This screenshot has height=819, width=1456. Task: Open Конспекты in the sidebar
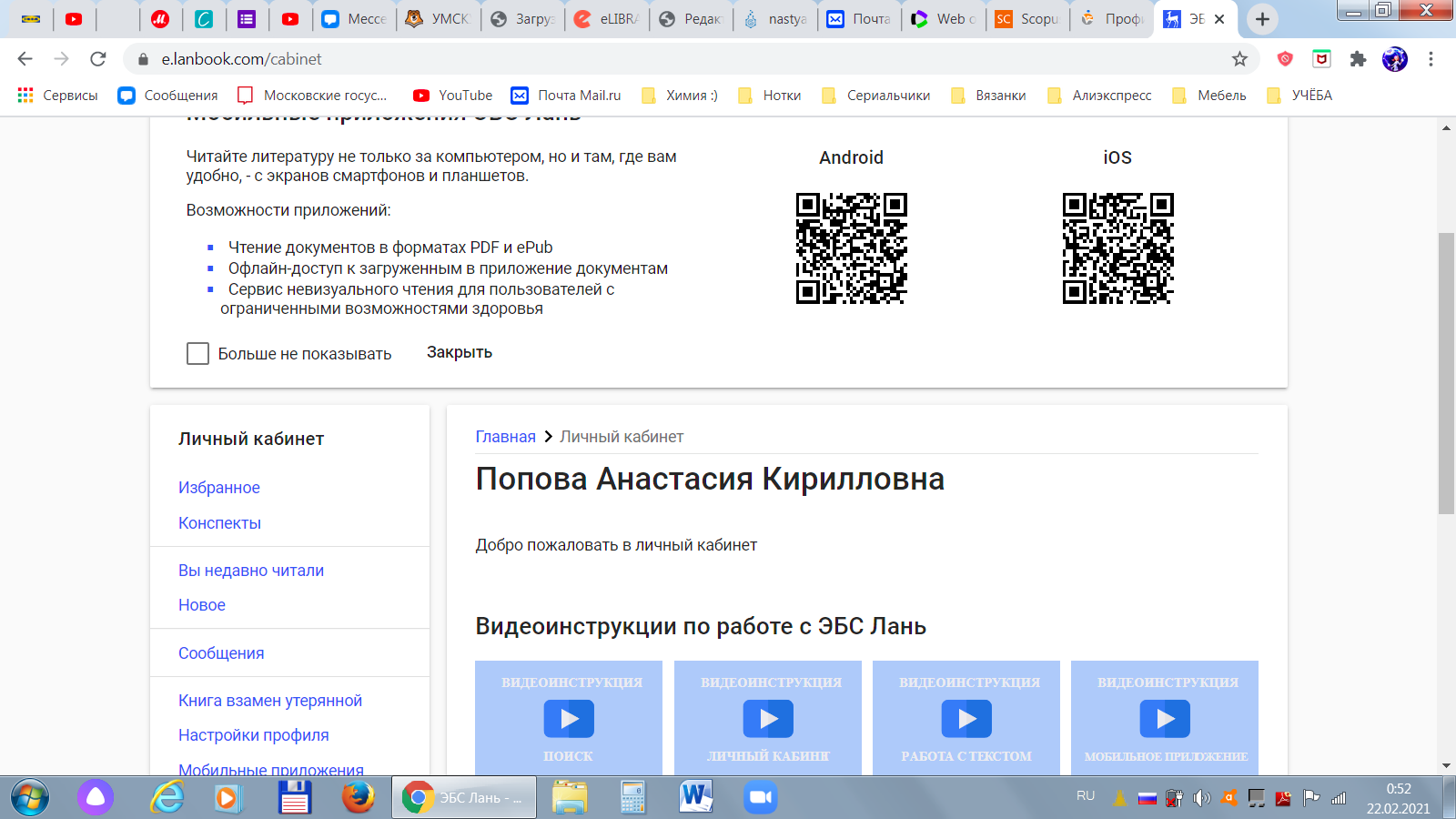[x=219, y=523]
